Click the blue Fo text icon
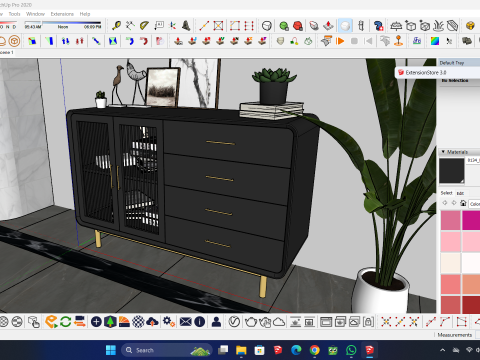Image resolution: width=480 pixels, height=360 pixels. (x=417, y=41)
